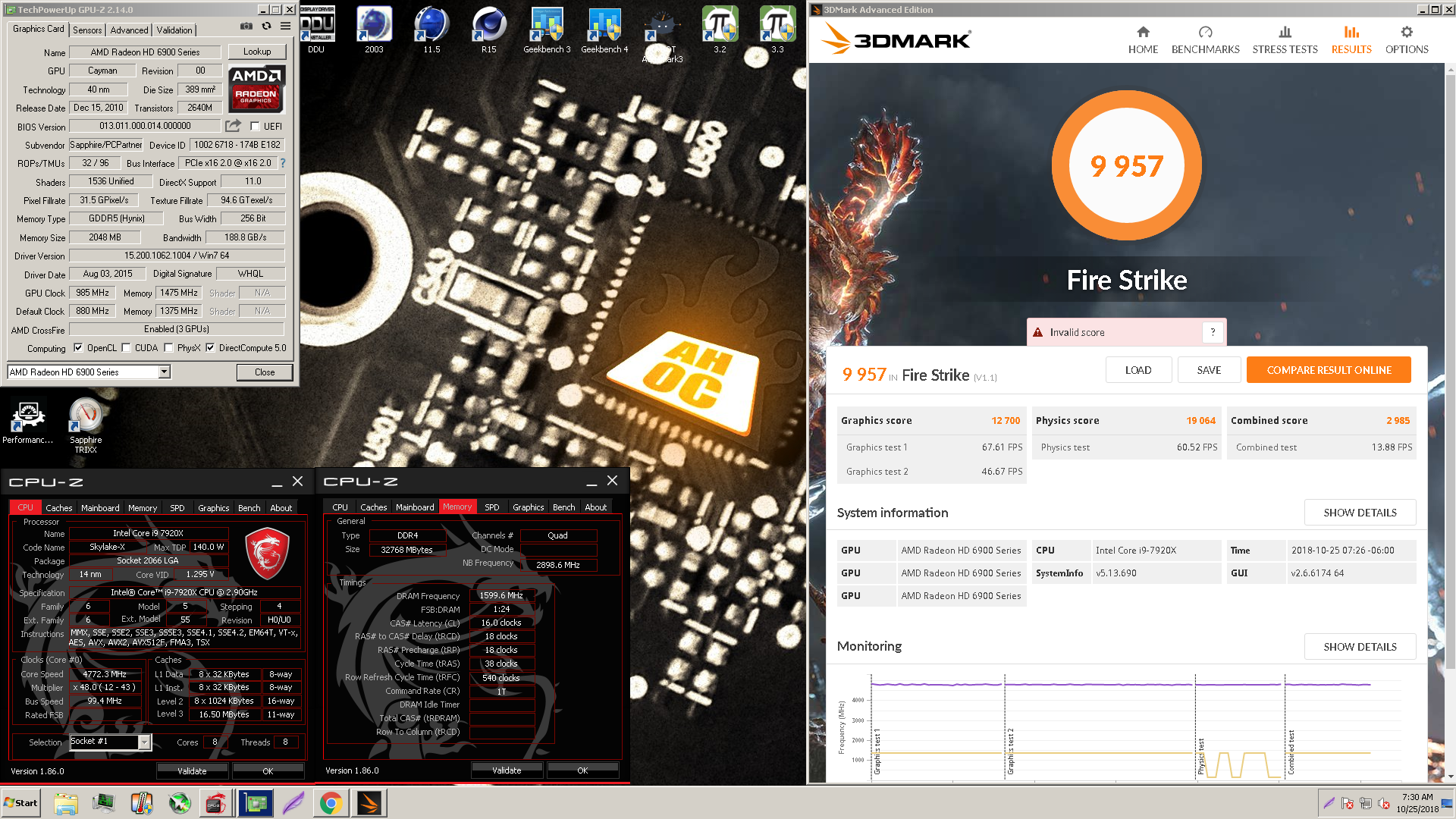Image resolution: width=1456 pixels, height=819 pixels.
Task: Click the Action Center flag tray icon
Action: [x=1348, y=803]
